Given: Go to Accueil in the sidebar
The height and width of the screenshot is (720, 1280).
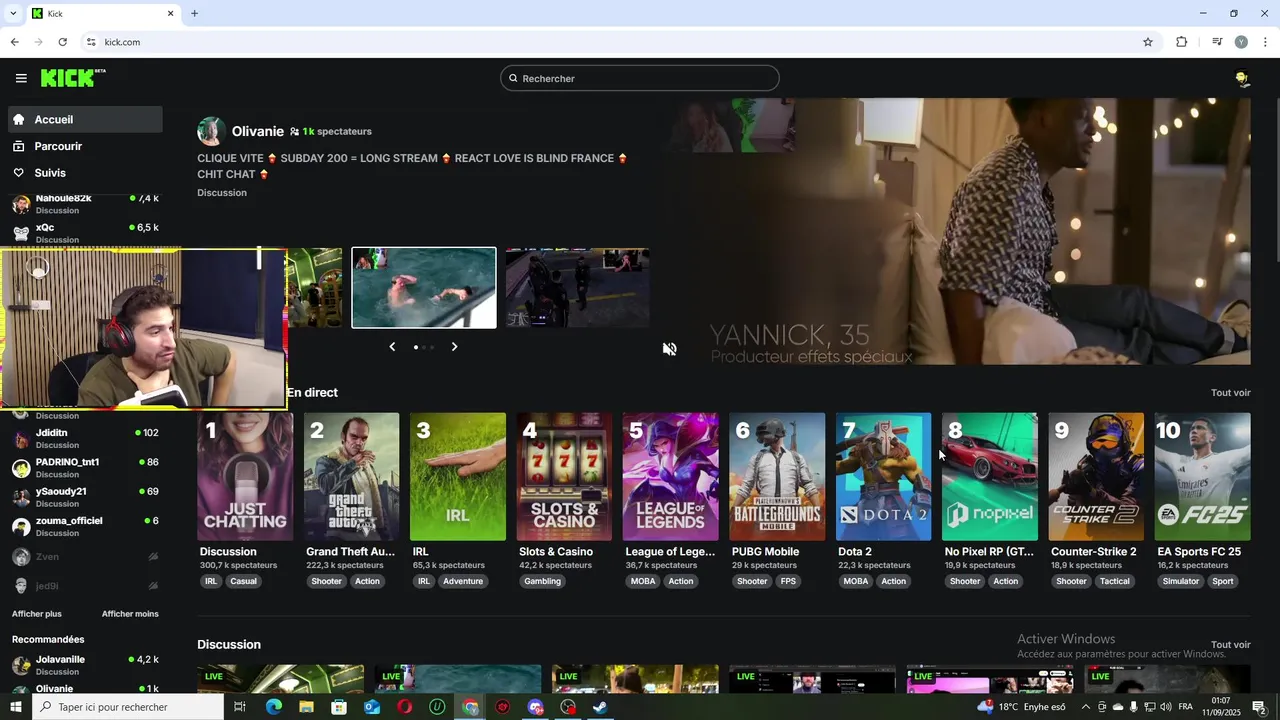Looking at the screenshot, I should (x=85, y=119).
